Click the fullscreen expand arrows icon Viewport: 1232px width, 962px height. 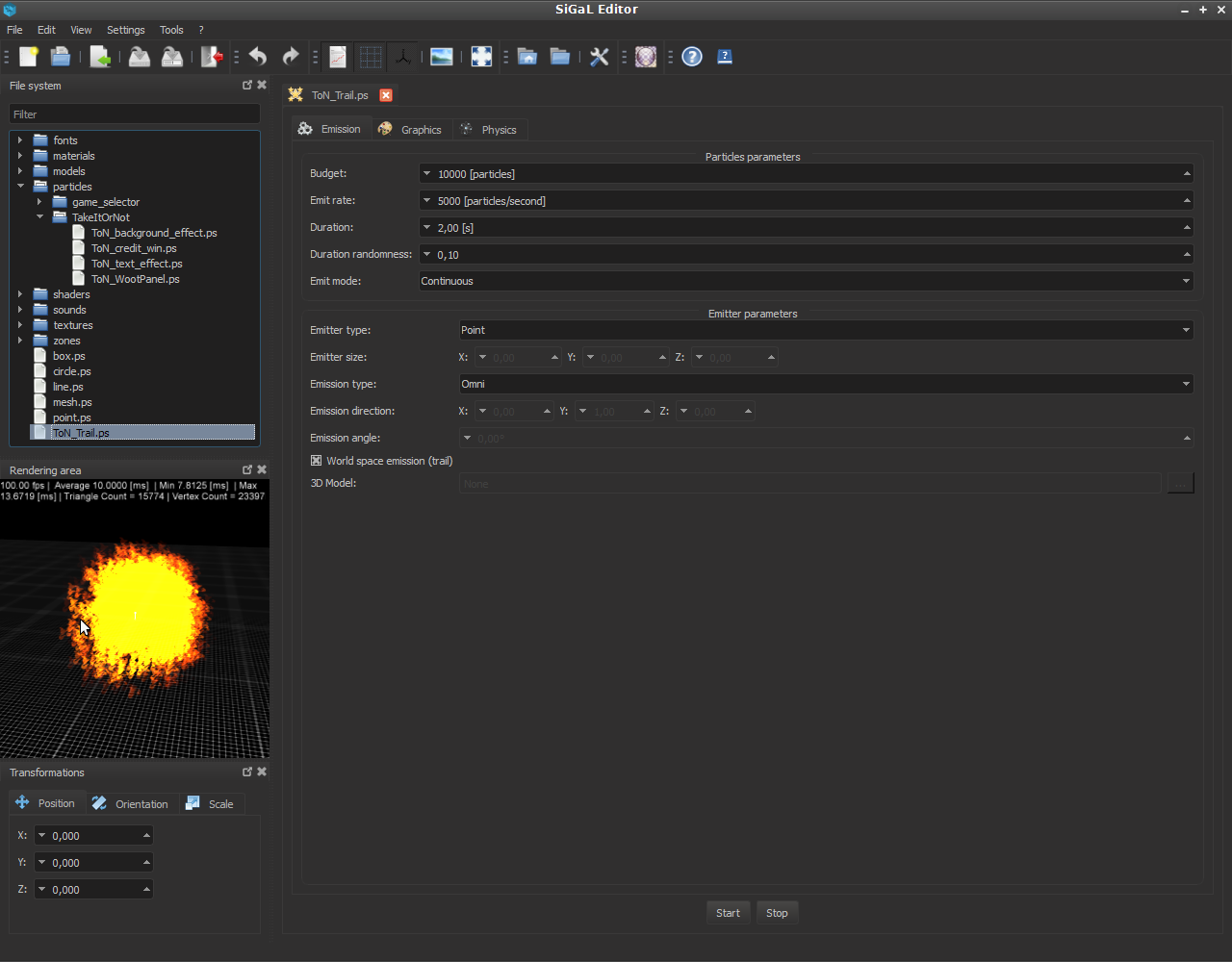tap(481, 57)
